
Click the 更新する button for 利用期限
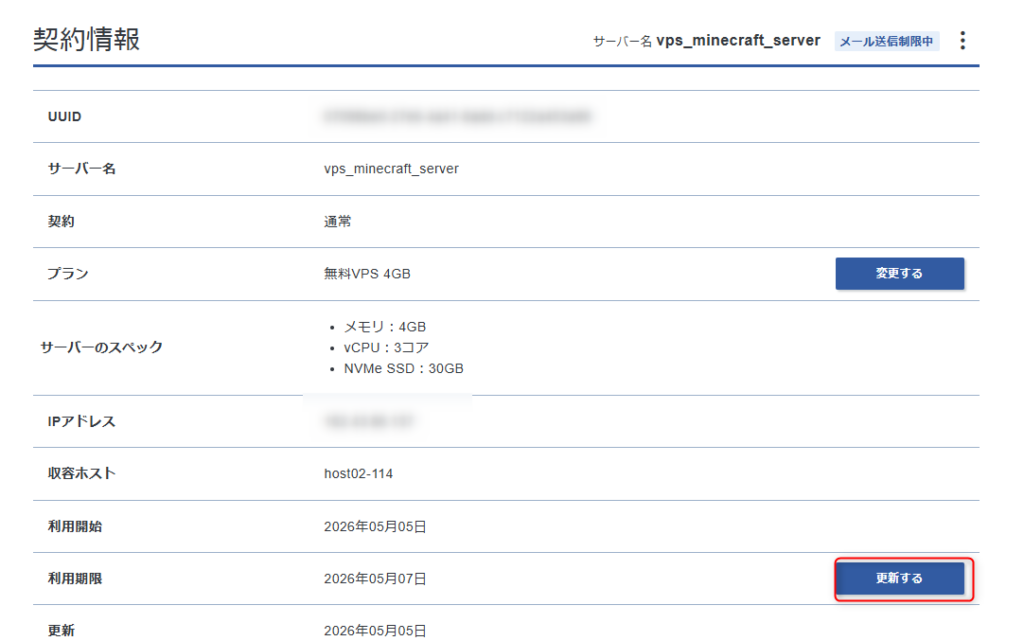tap(899, 578)
